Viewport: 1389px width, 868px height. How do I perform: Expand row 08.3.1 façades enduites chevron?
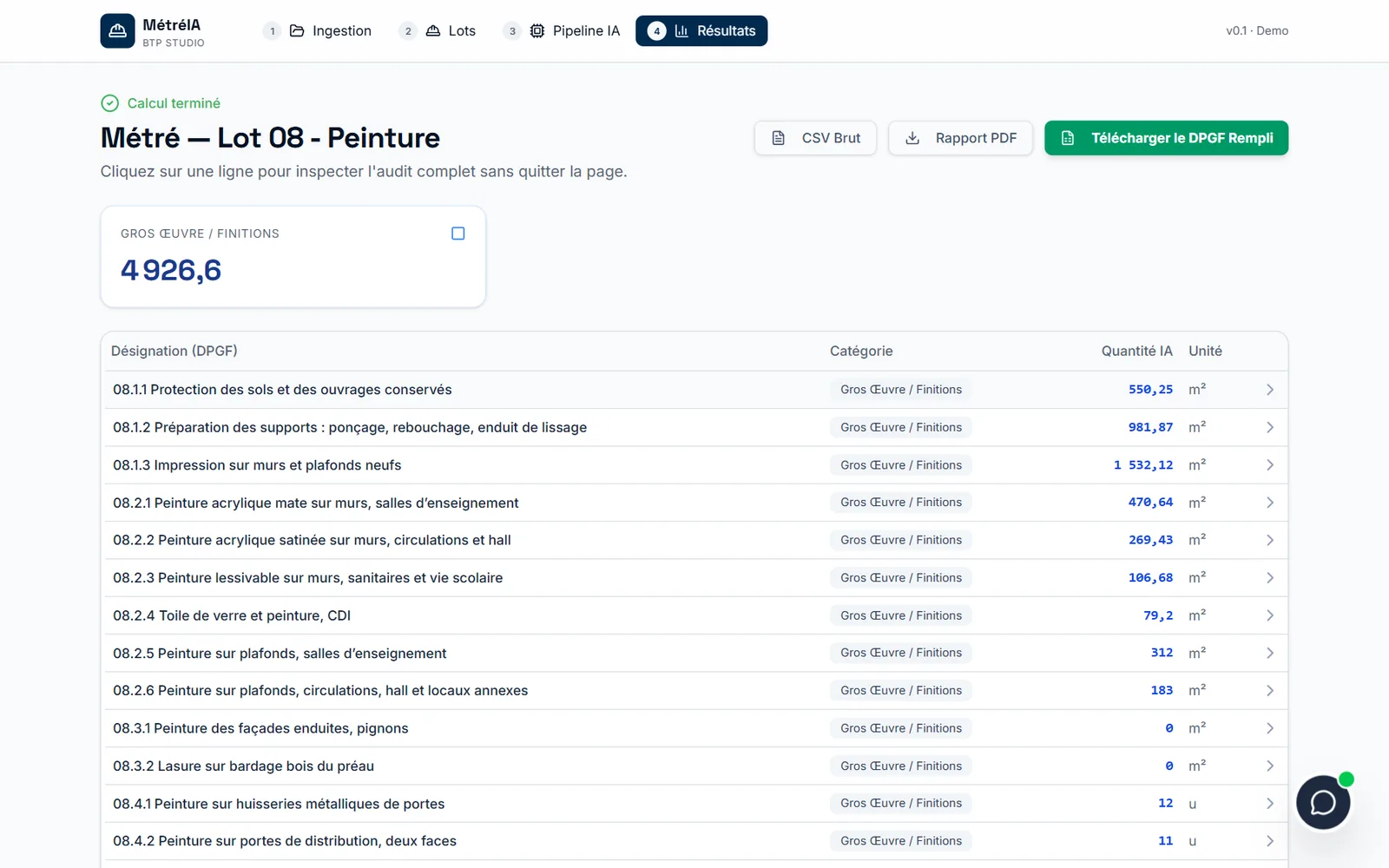coord(1270,728)
